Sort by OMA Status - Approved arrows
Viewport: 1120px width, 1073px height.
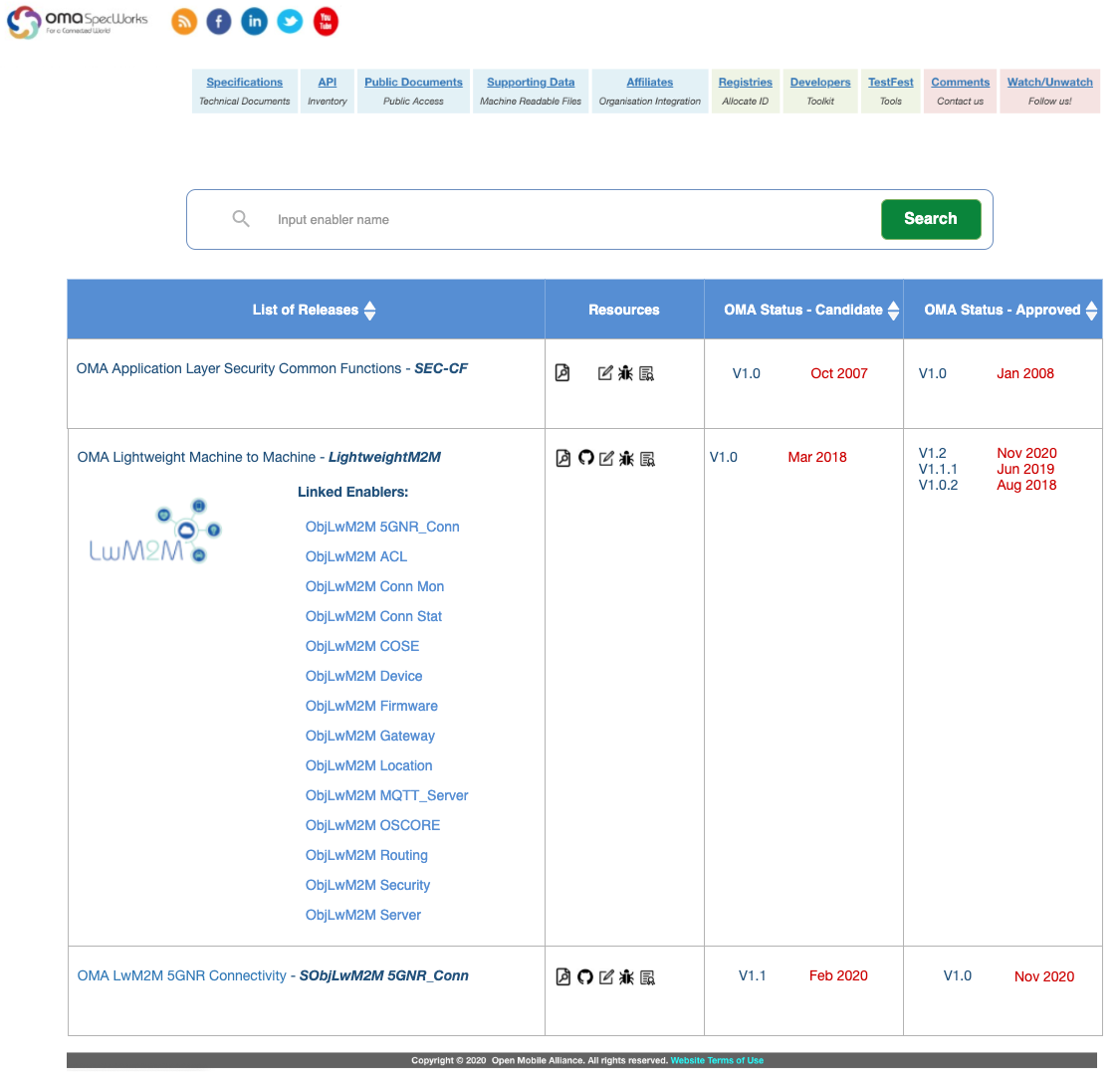[x=1091, y=310]
